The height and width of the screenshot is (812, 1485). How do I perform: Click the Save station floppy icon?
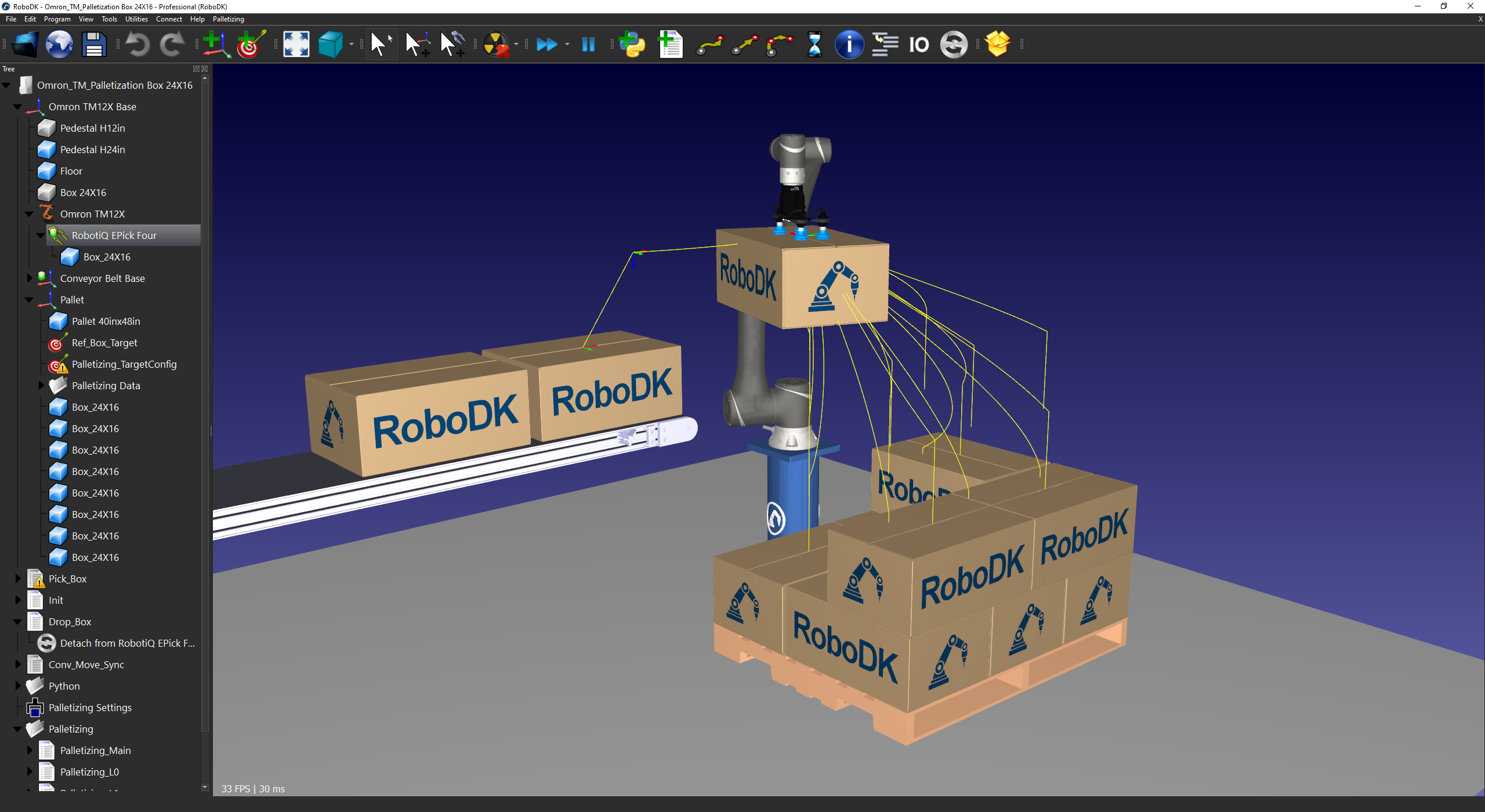click(x=93, y=45)
